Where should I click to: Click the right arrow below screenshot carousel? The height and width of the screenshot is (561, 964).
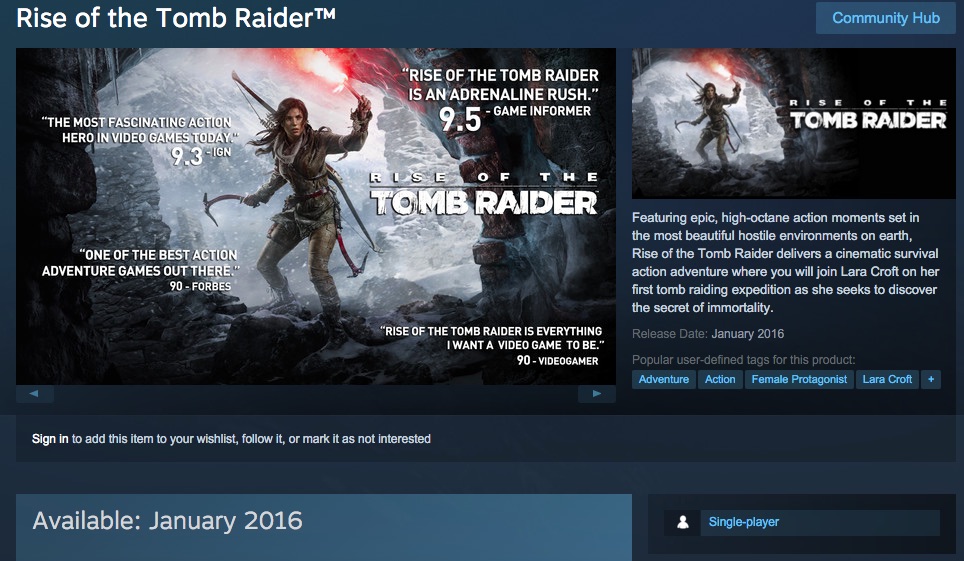(596, 394)
